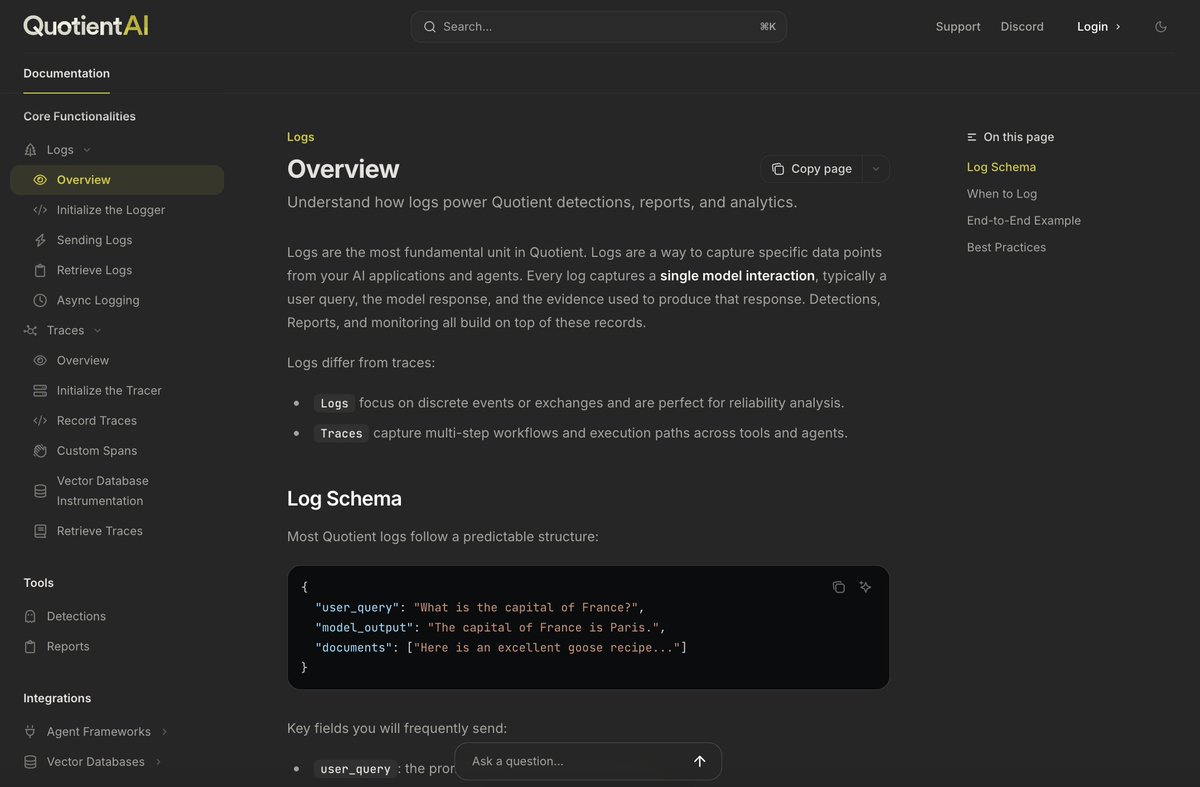Open the Discord link
1200x787 pixels.
[1022, 27]
